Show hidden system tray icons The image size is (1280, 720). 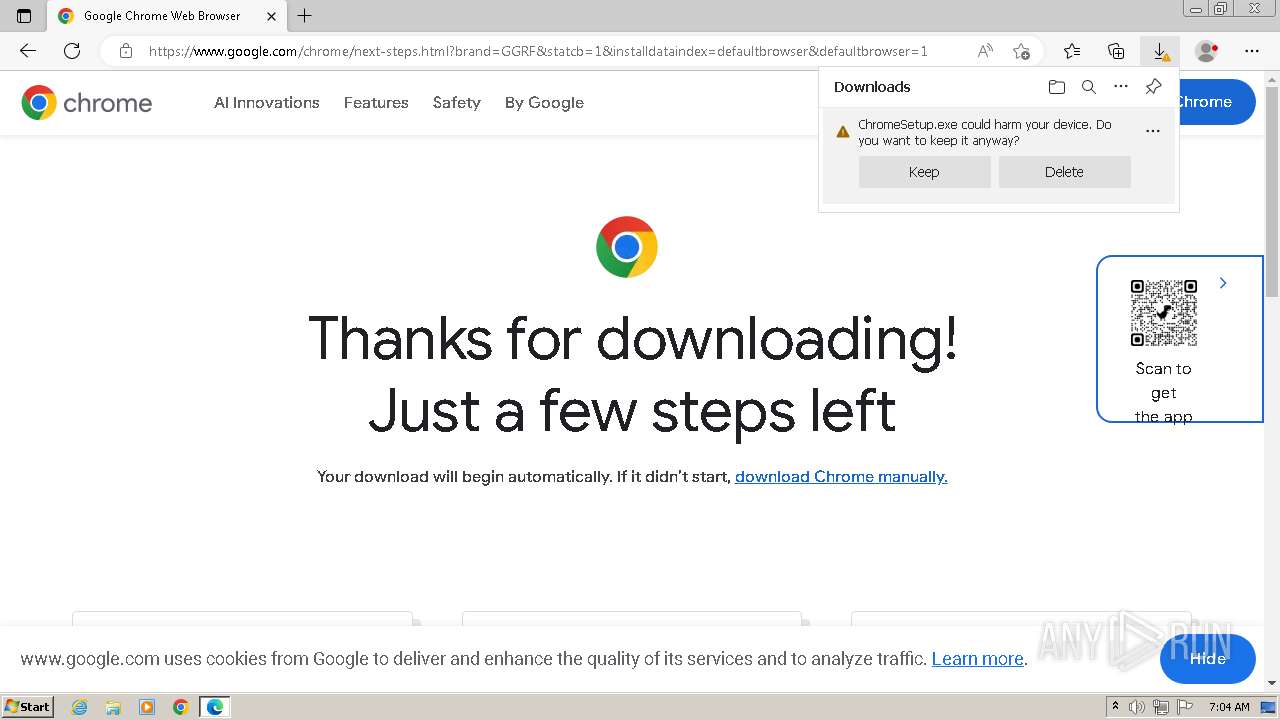[1116, 707]
